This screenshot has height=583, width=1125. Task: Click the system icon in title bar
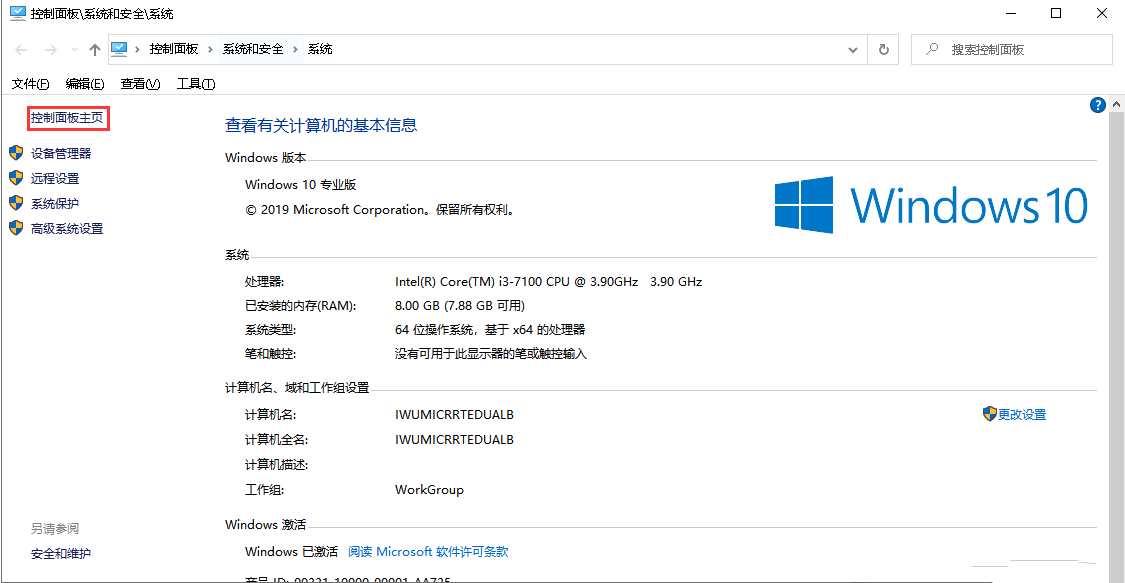pyautogui.click(x=17, y=13)
